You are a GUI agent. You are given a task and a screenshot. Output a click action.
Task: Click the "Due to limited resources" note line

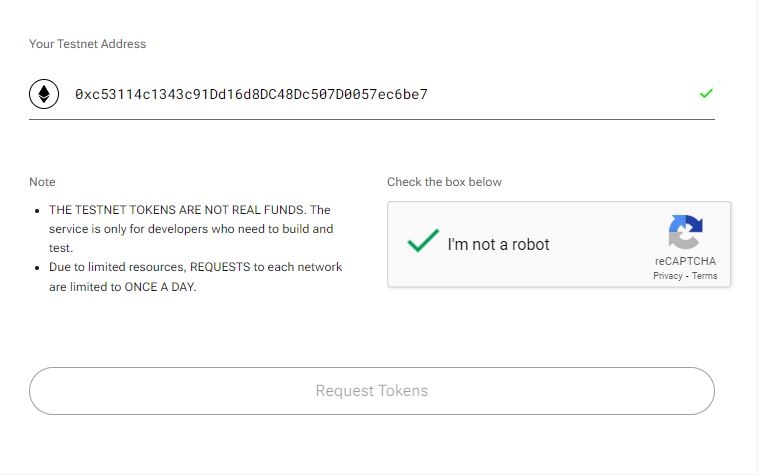click(195, 267)
